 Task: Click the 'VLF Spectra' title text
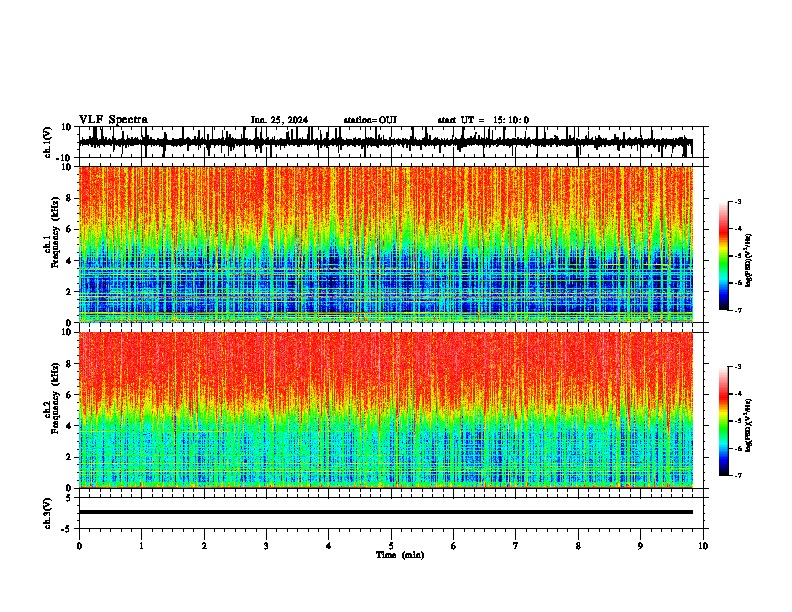point(113,120)
